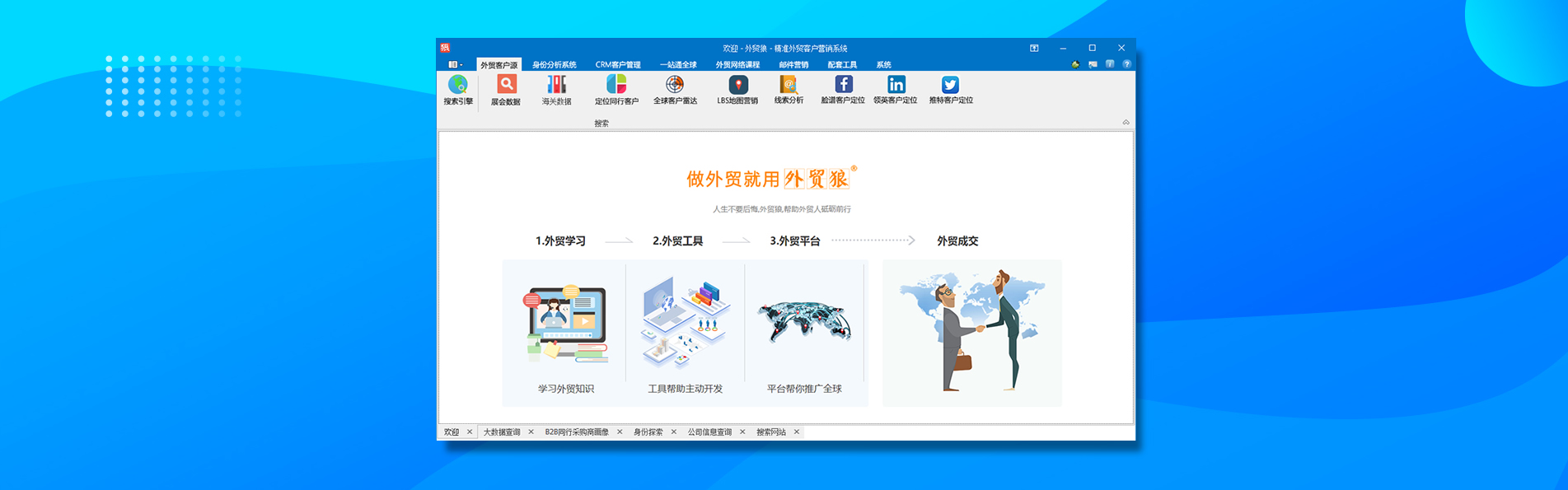Close the 搜索网站 document tab
The width and height of the screenshot is (1568, 490).
(797, 432)
